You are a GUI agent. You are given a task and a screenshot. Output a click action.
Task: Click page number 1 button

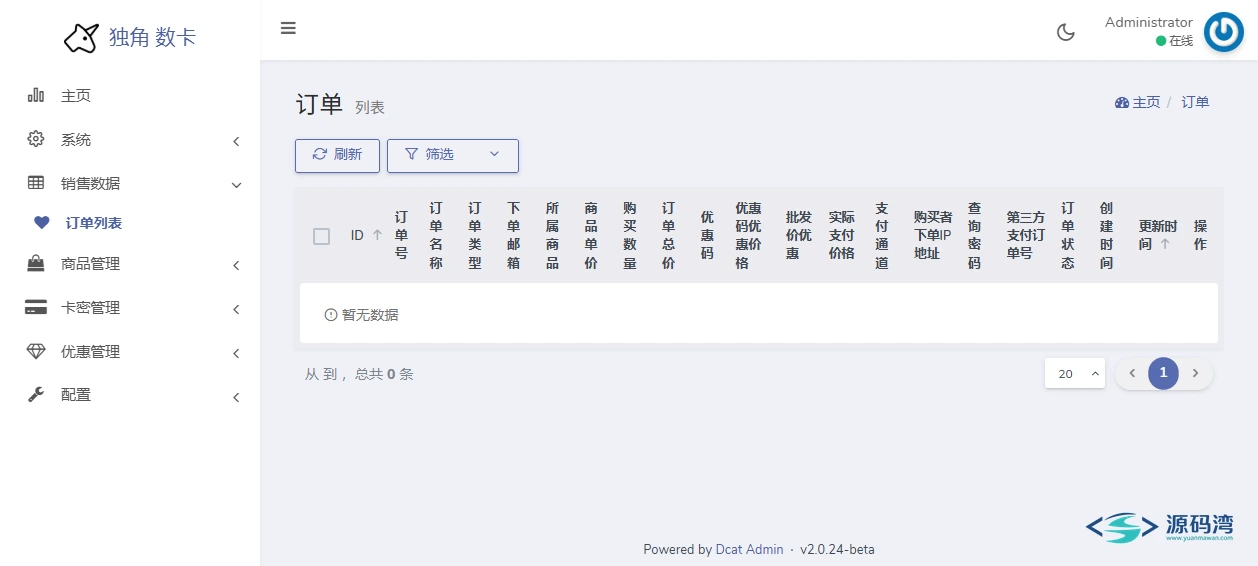click(1163, 373)
